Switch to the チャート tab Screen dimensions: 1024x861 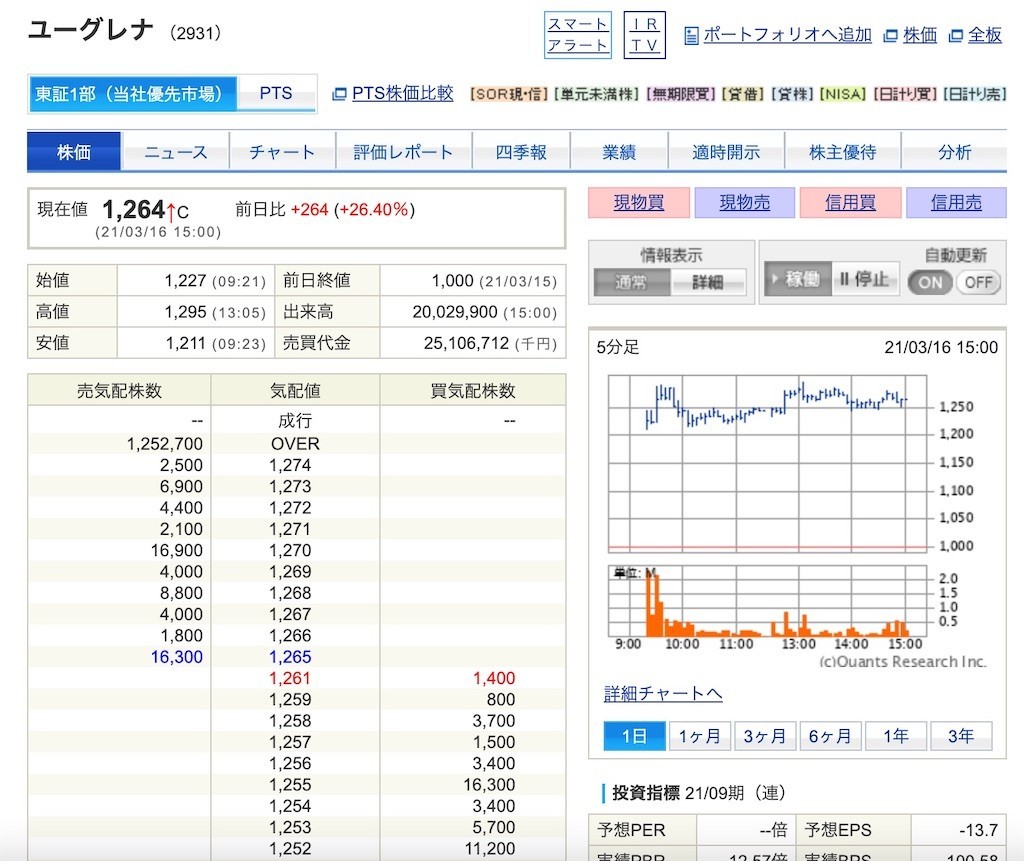tap(282, 152)
